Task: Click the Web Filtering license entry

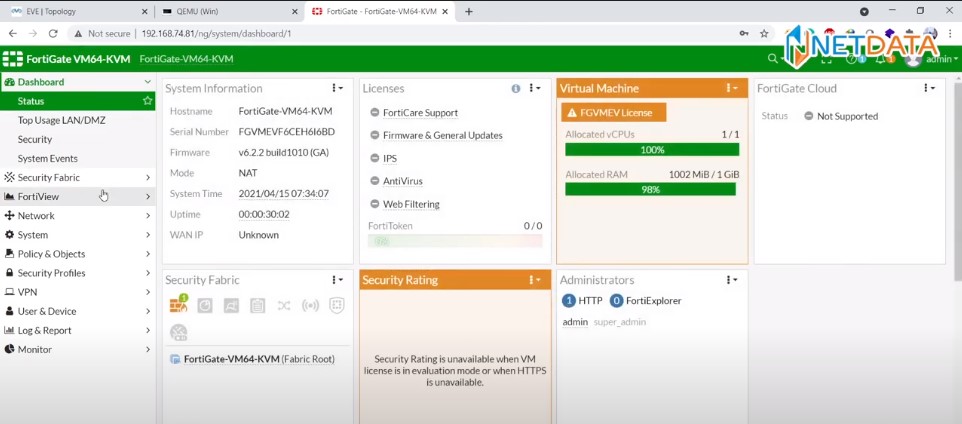Action: 411,204
